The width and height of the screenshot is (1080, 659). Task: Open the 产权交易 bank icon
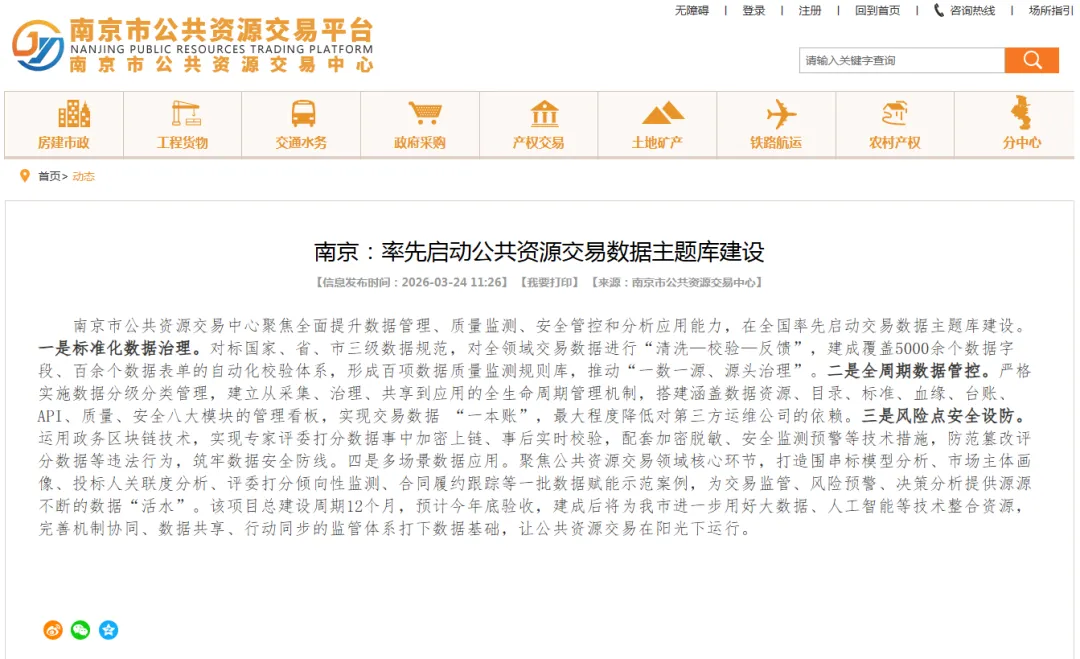point(544,114)
